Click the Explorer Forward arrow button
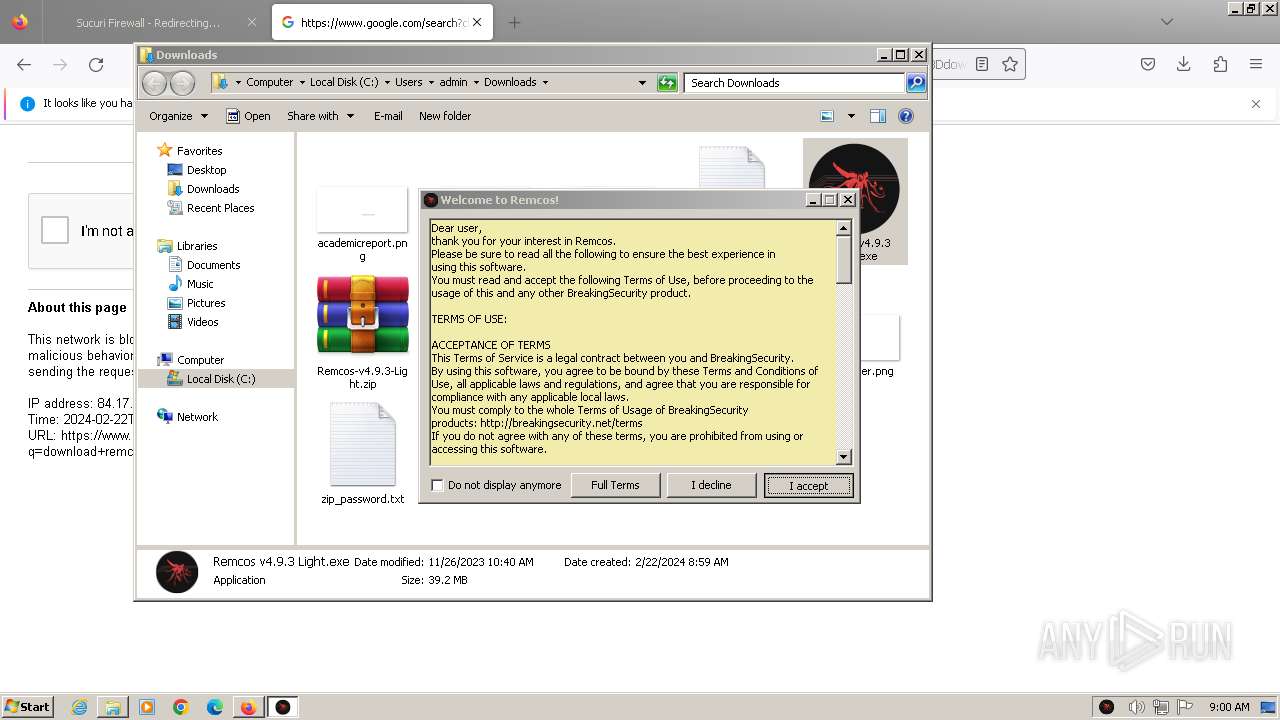This screenshot has width=1280, height=720. coord(182,83)
